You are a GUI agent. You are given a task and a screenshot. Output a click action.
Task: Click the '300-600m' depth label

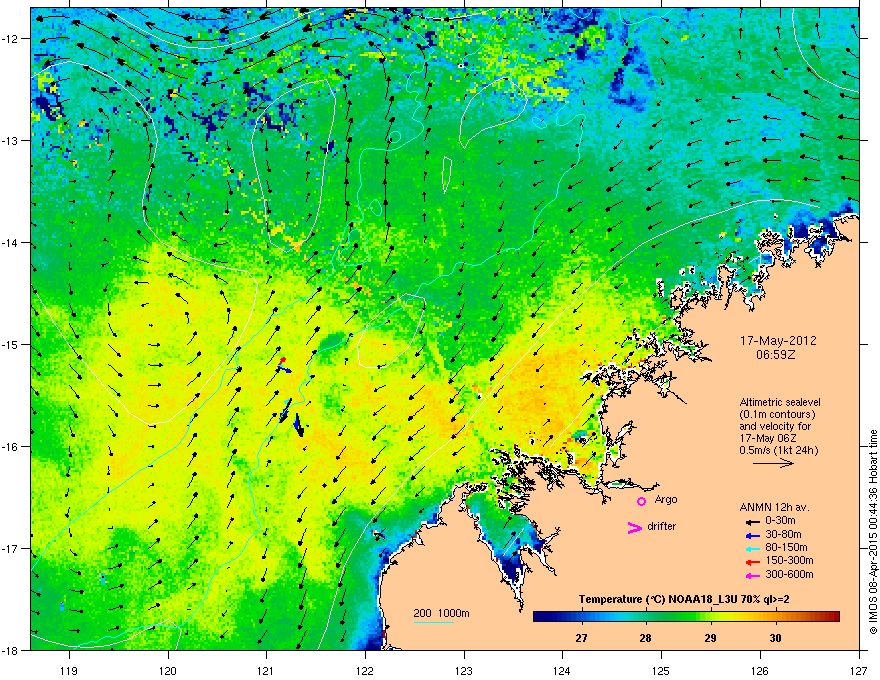pyautogui.click(x=789, y=574)
